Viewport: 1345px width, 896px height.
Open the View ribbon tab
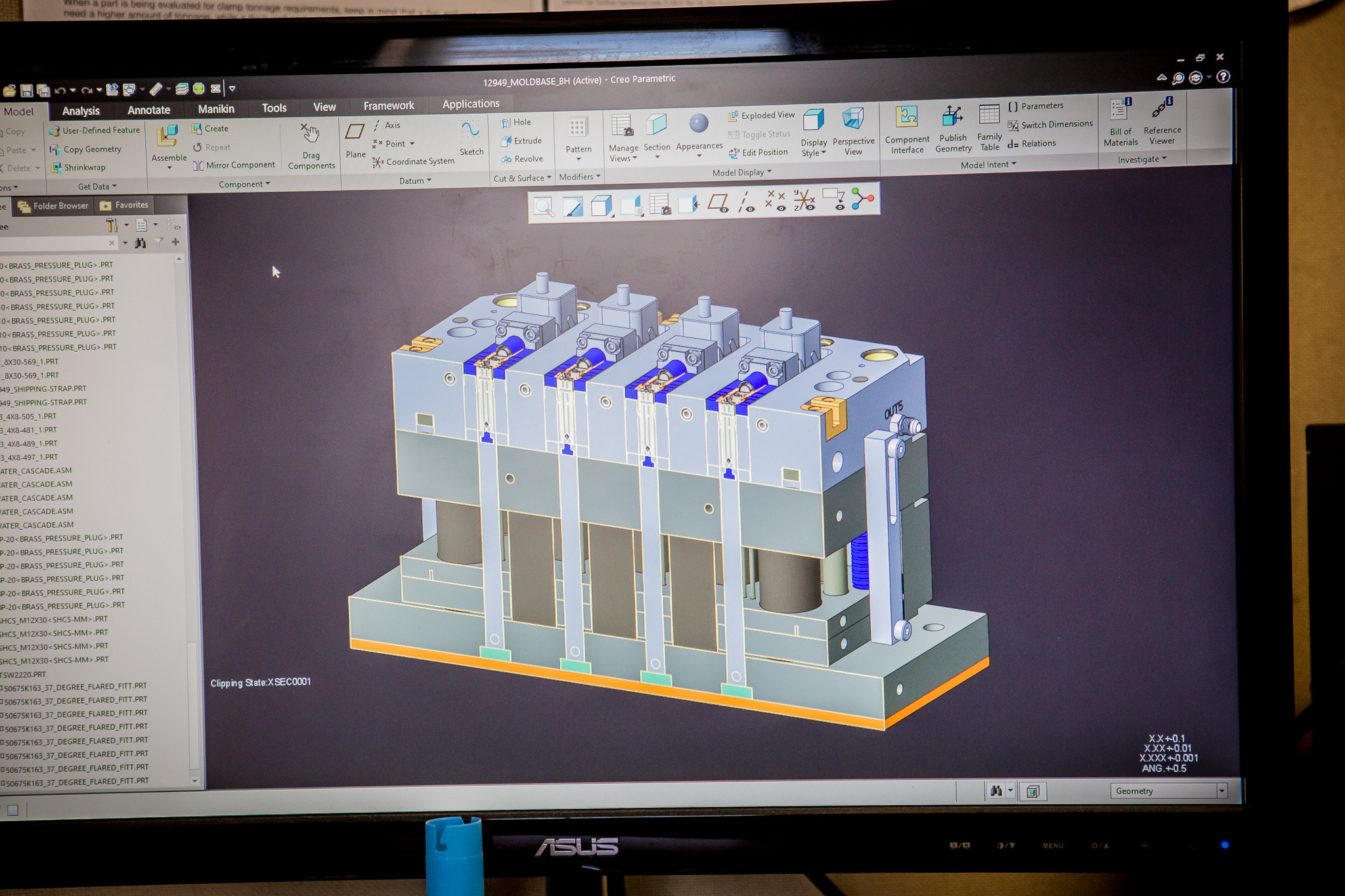(324, 106)
